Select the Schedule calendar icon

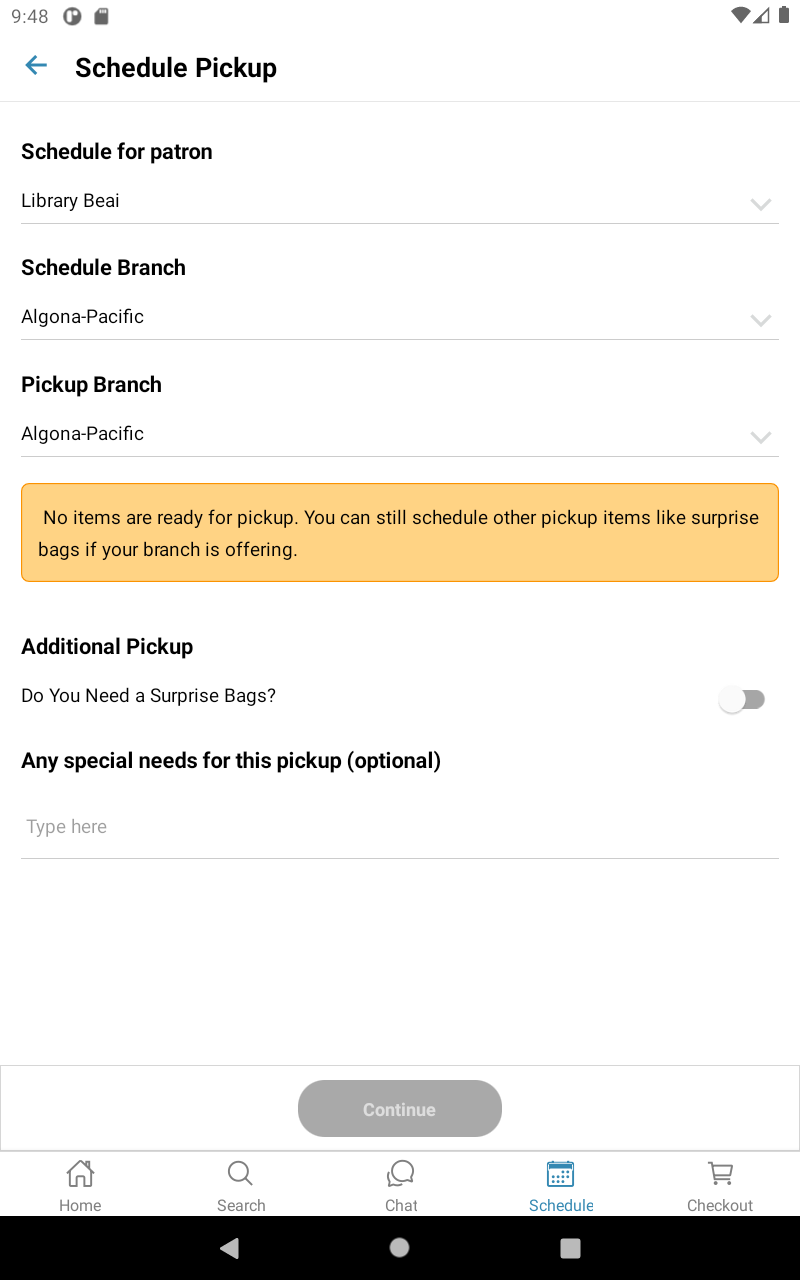click(561, 1173)
